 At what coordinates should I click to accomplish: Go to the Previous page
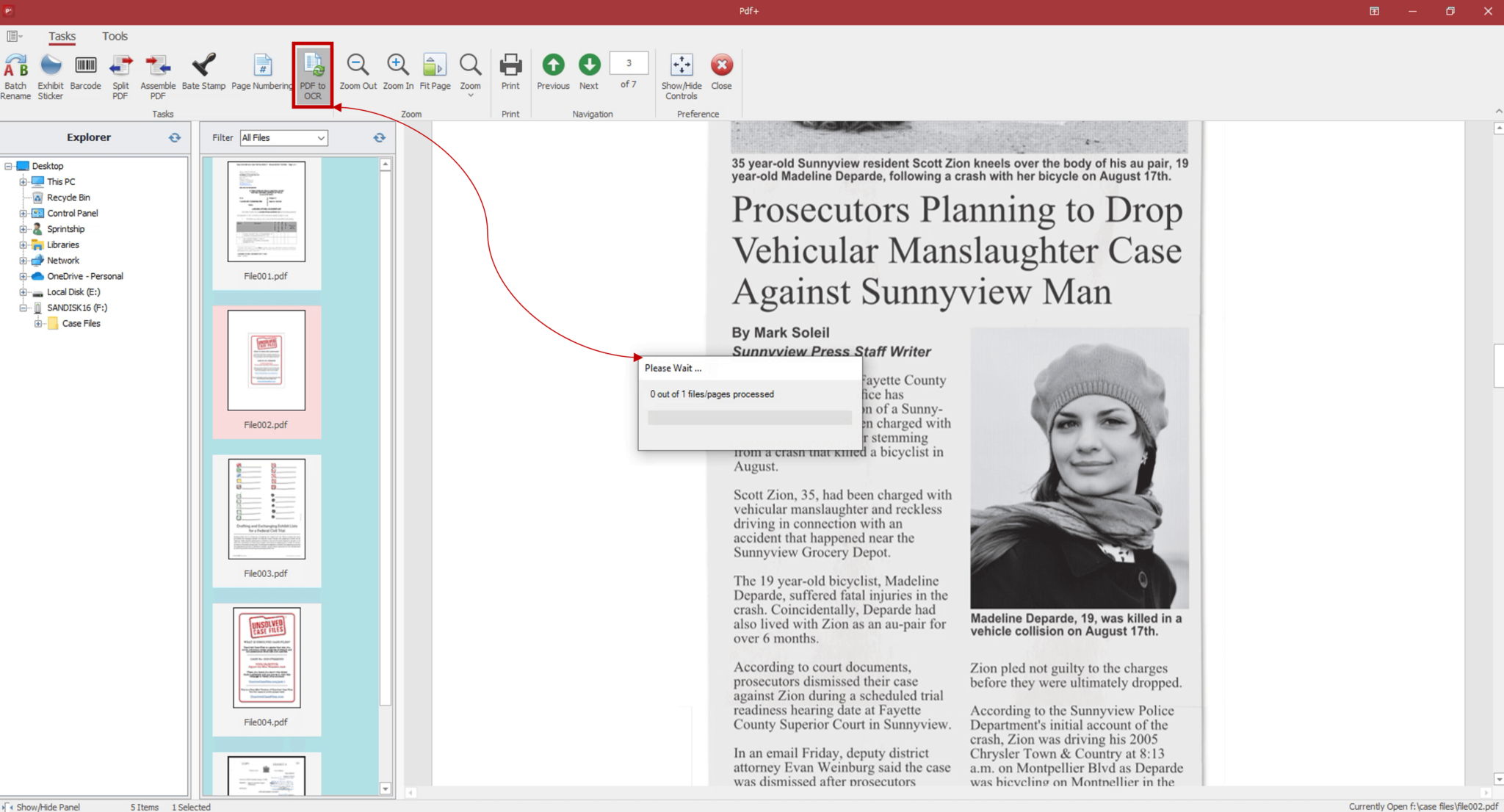click(x=553, y=72)
